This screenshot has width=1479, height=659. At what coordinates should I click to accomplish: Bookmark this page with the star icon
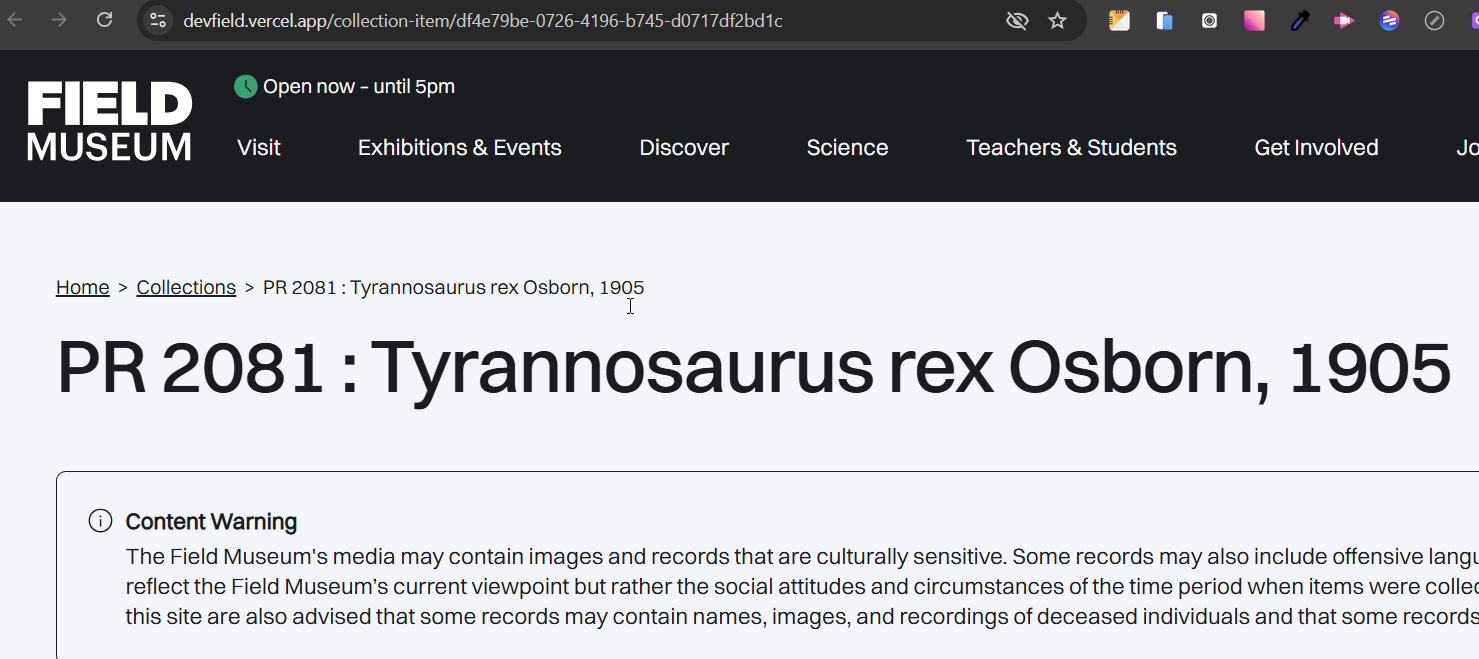(1057, 20)
